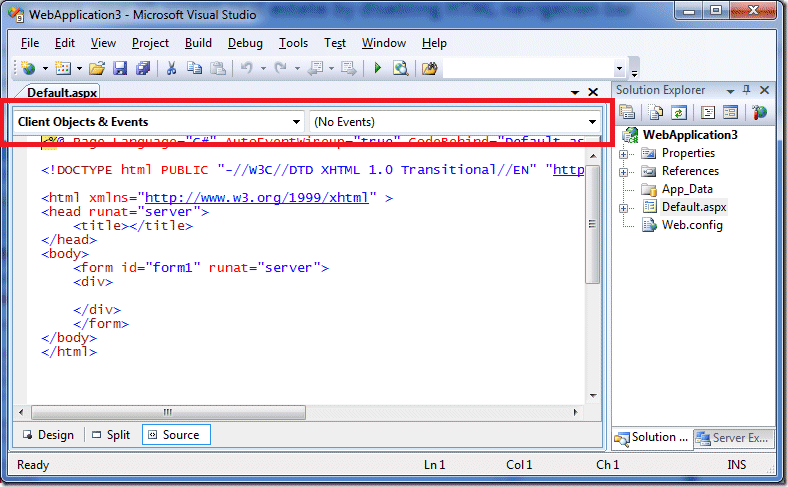
Task: Toggle the Solution Explorer auto-hide pin
Action: pos(746,90)
